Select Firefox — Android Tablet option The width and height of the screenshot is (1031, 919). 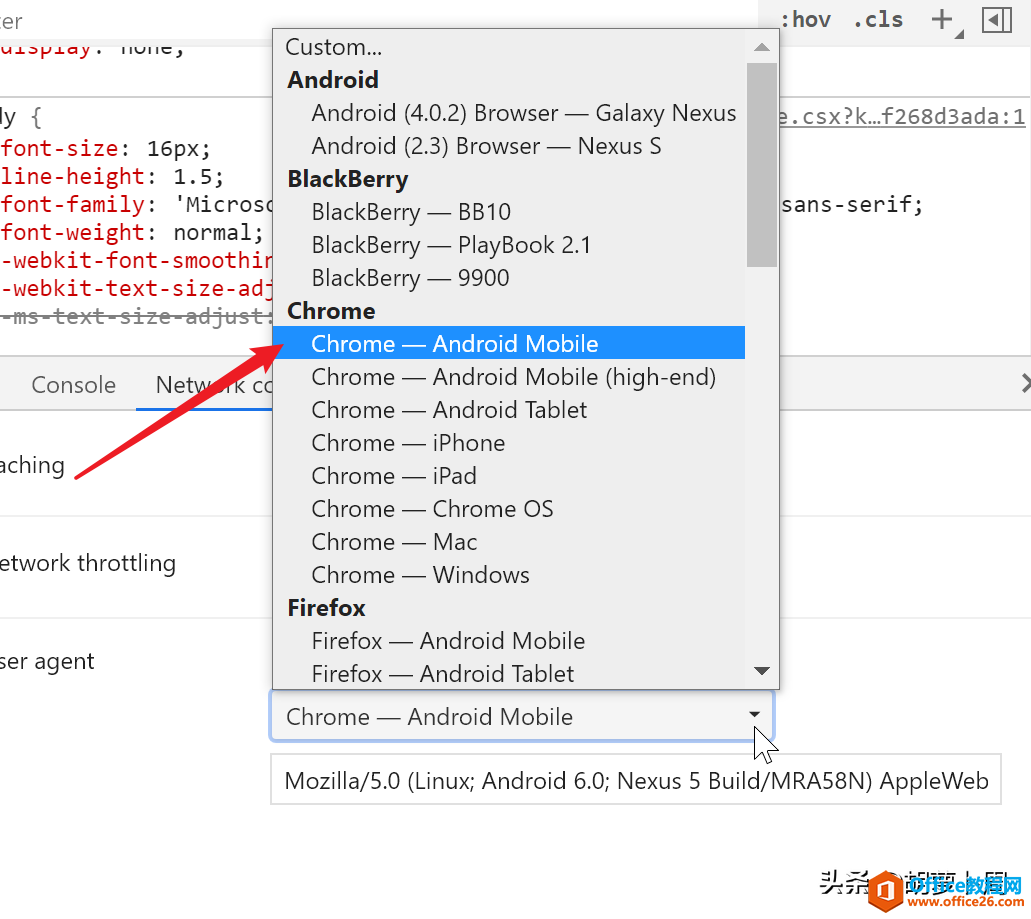508,673
